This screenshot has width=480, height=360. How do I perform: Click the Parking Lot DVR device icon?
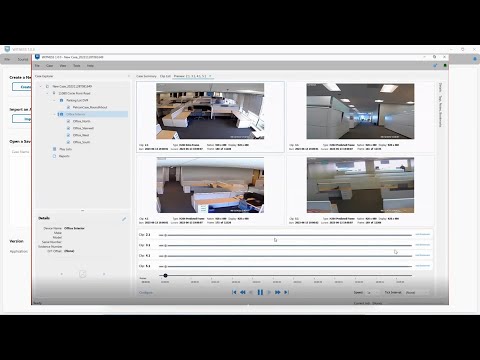click(x=61, y=100)
